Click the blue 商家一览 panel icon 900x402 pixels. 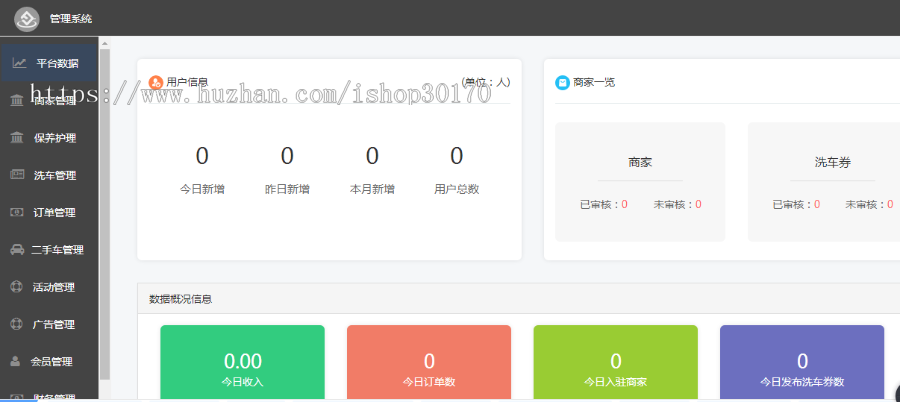(562, 82)
